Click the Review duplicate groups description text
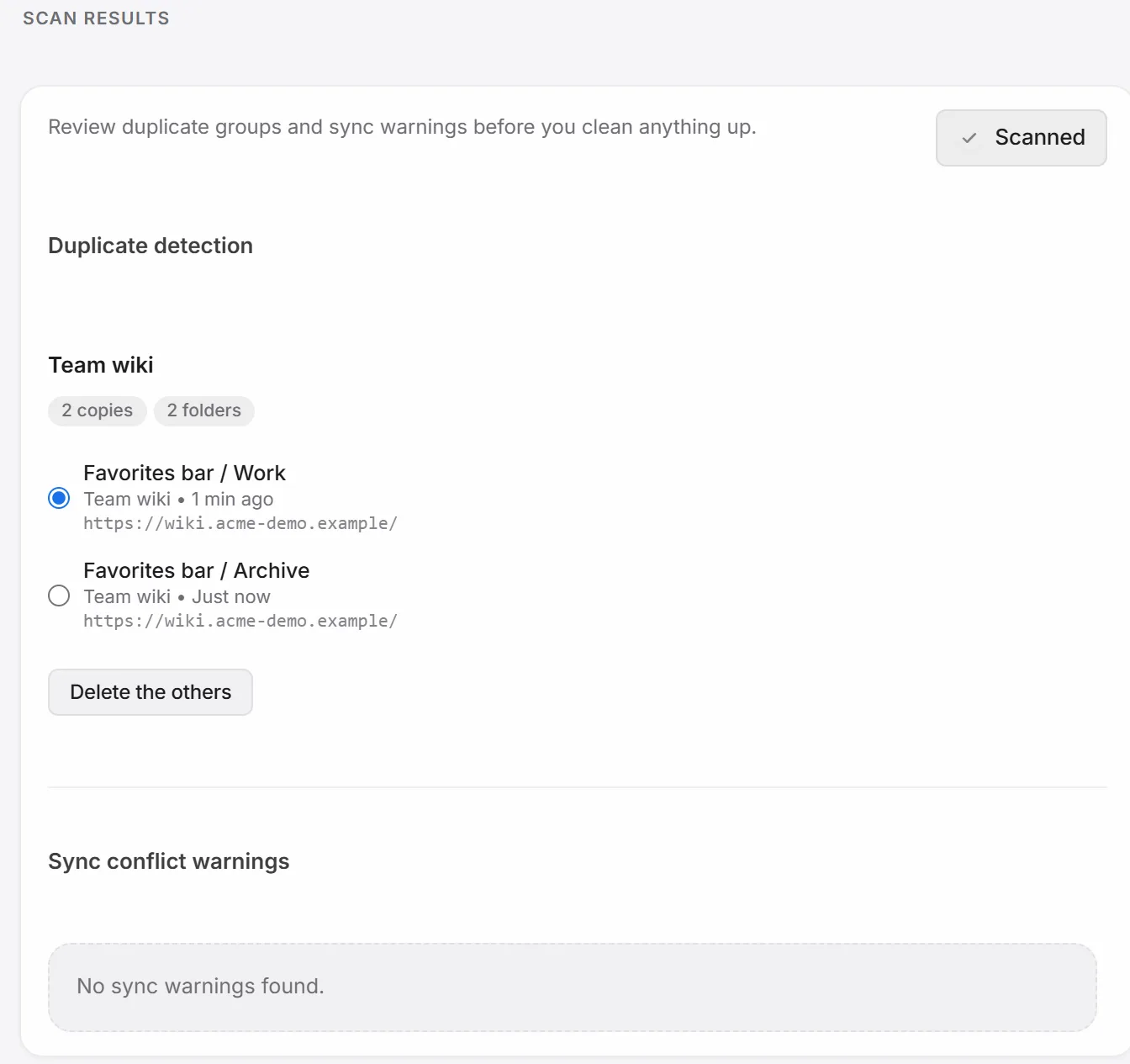The width and height of the screenshot is (1130, 1064). [x=402, y=127]
